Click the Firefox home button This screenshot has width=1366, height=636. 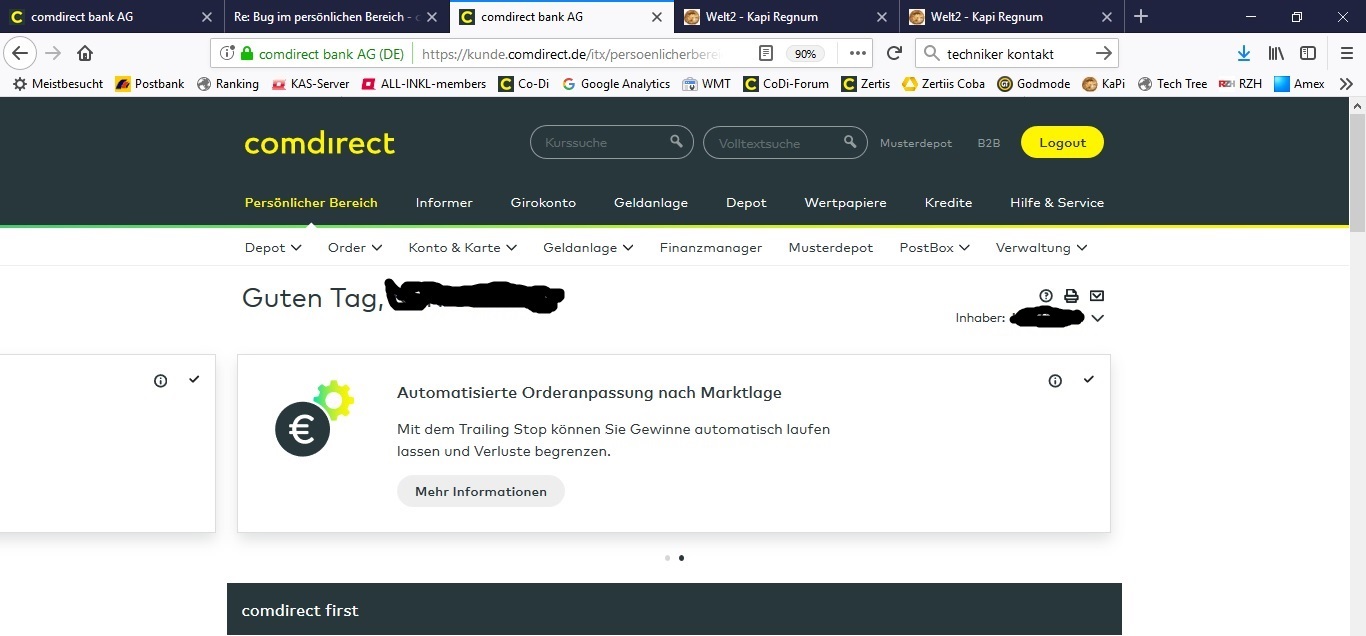85,54
